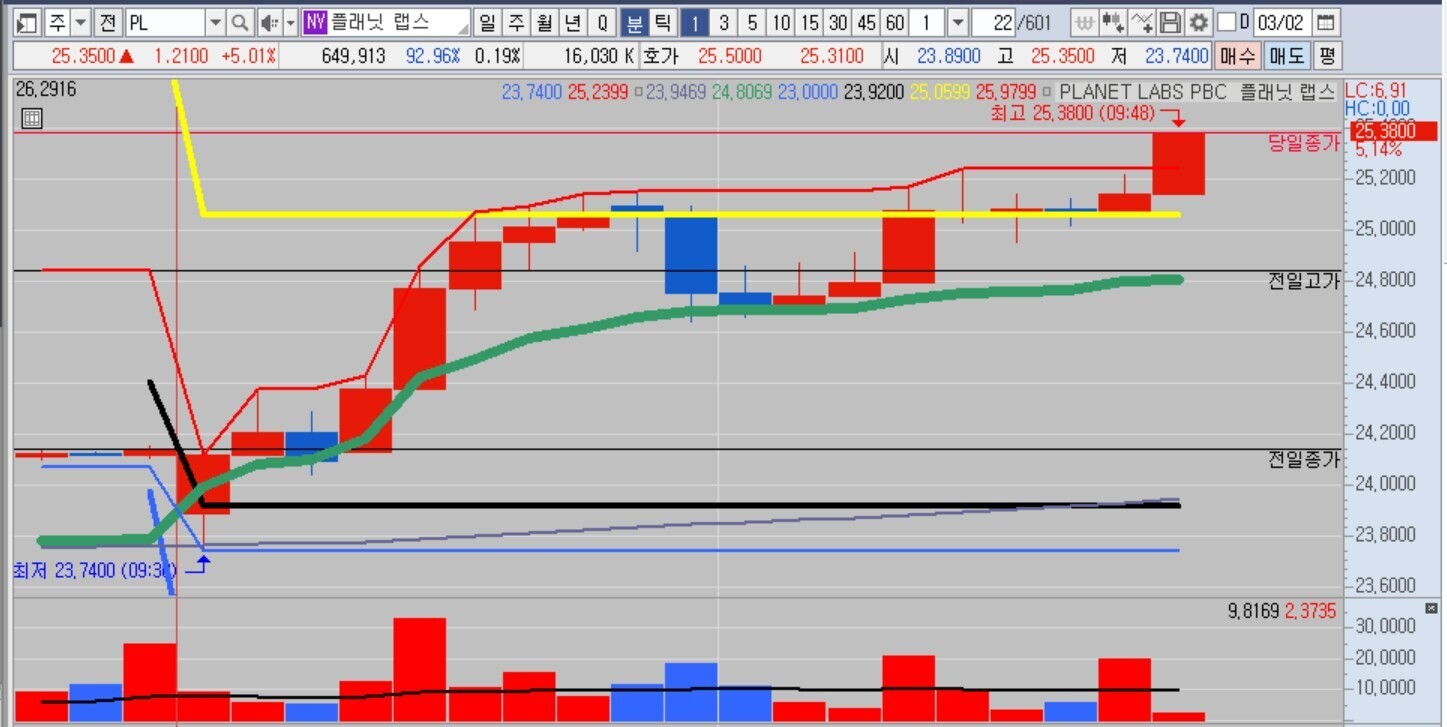This screenshot has width=1447, height=727.
Task: Click the 최저 23,7400 low marker label
Action: click(94, 571)
